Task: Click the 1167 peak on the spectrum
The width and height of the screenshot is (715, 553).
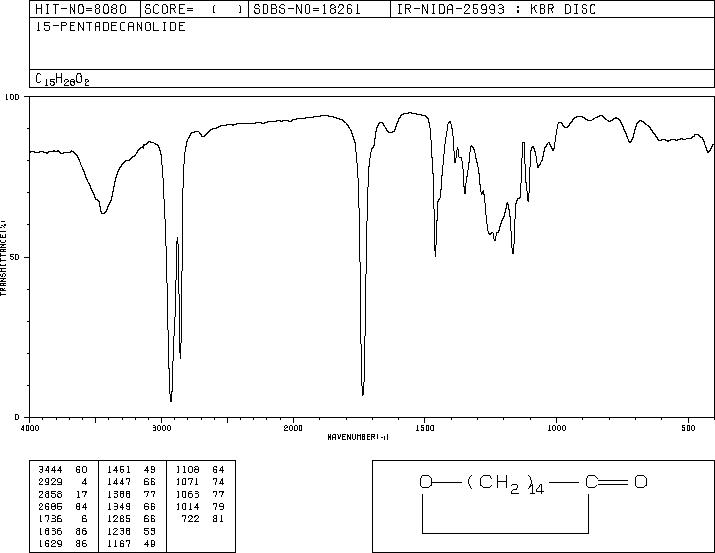Action: click(x=513, y=253)
